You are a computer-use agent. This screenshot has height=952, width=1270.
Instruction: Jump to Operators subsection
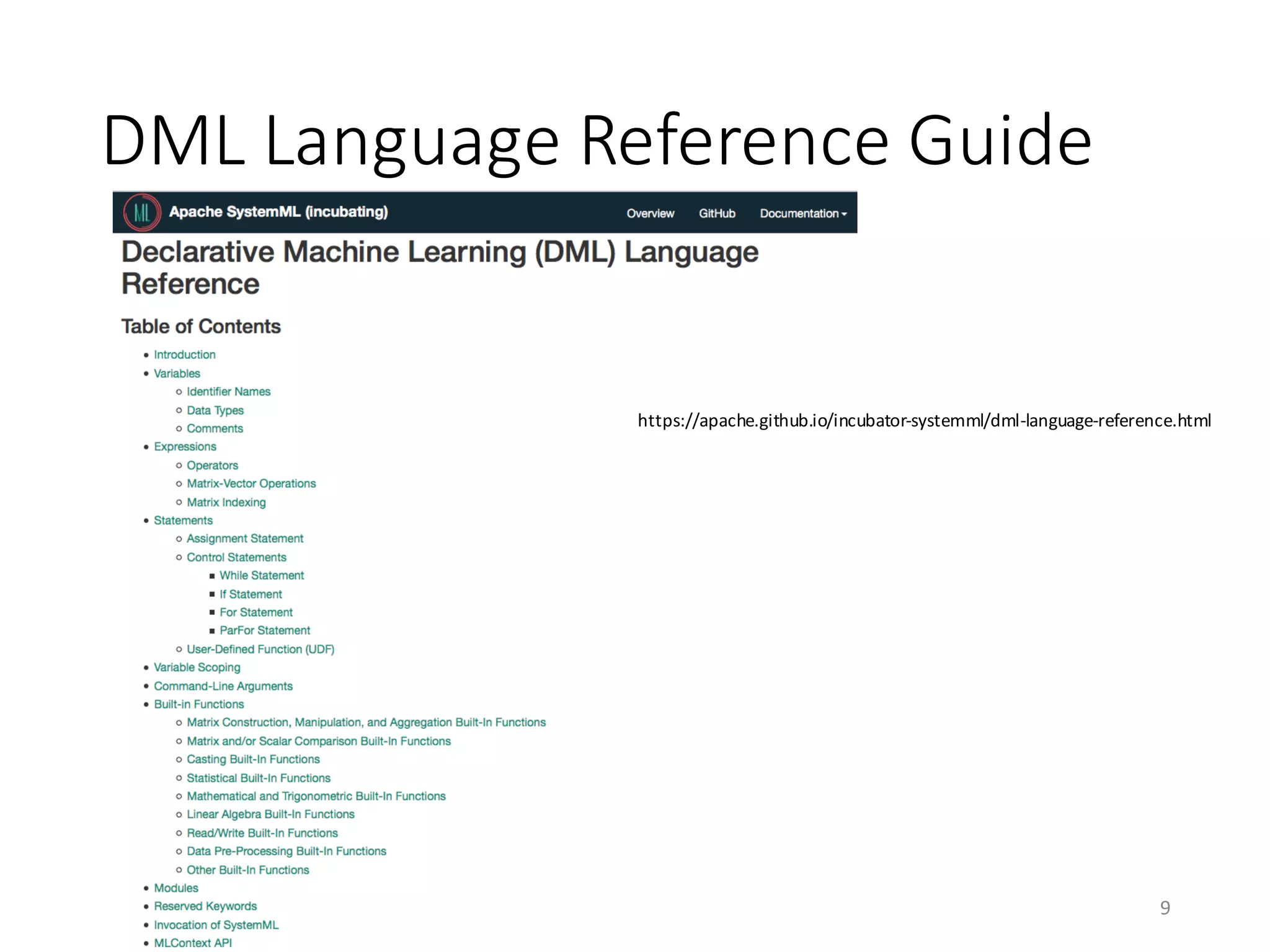click(212, 465)
